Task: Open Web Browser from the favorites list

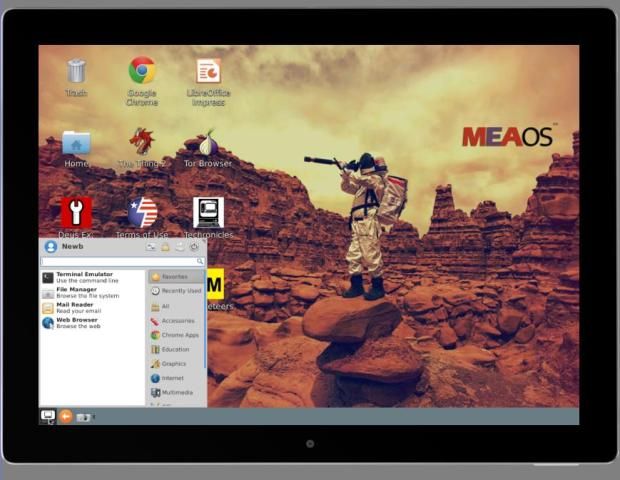Action: click(x=78, y=322)
